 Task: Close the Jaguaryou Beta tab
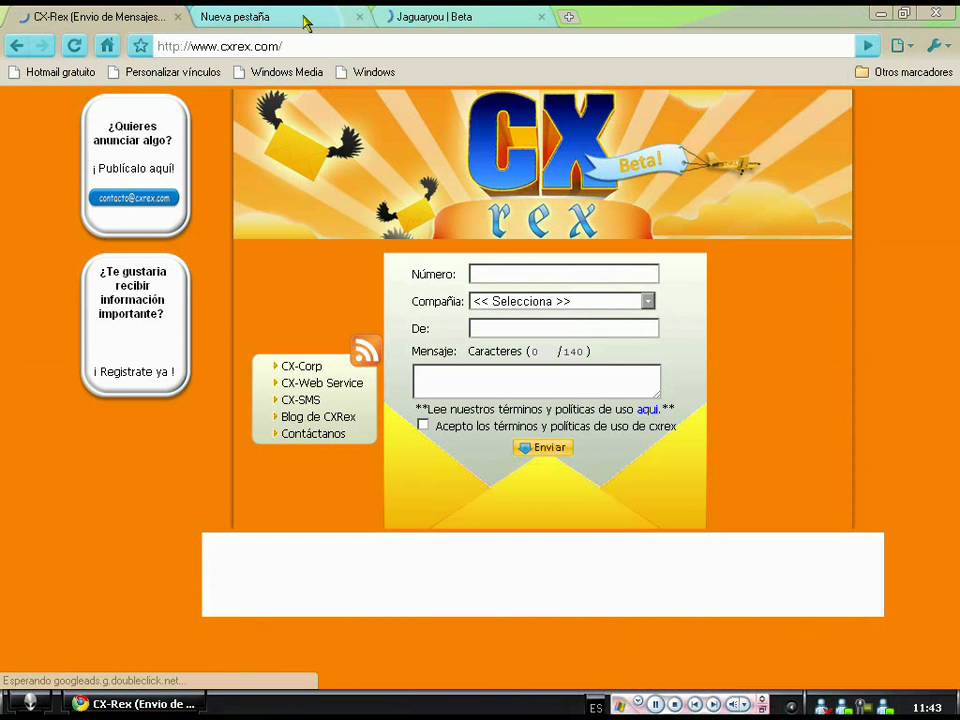[541, 17]
